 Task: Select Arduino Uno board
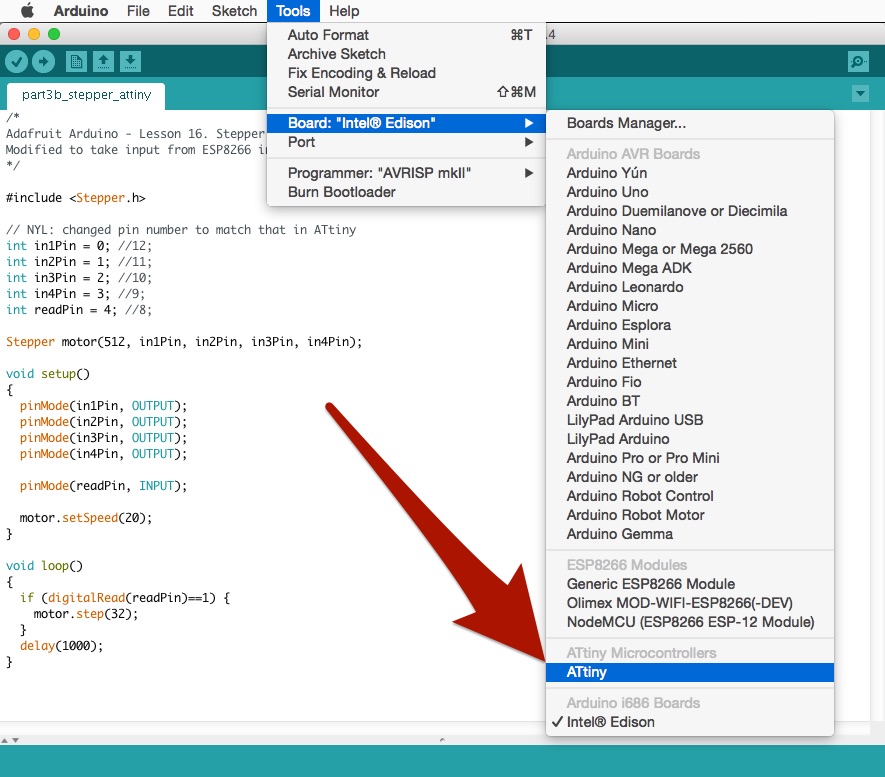(690, 192)
